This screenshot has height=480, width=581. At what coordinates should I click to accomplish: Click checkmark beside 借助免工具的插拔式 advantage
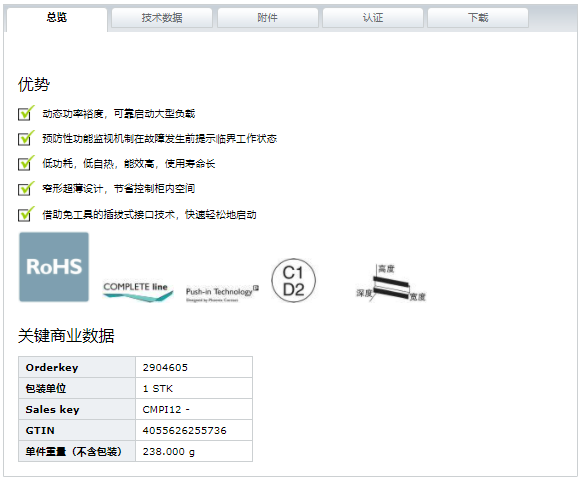(26, 214)
